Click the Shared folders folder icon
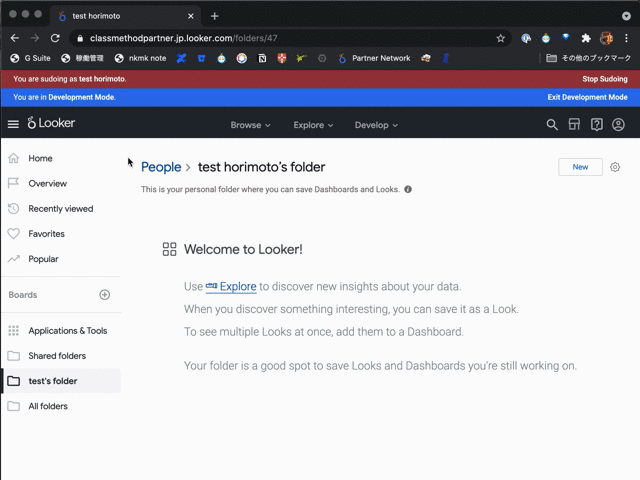640x480 pixels. coord(13,356)
